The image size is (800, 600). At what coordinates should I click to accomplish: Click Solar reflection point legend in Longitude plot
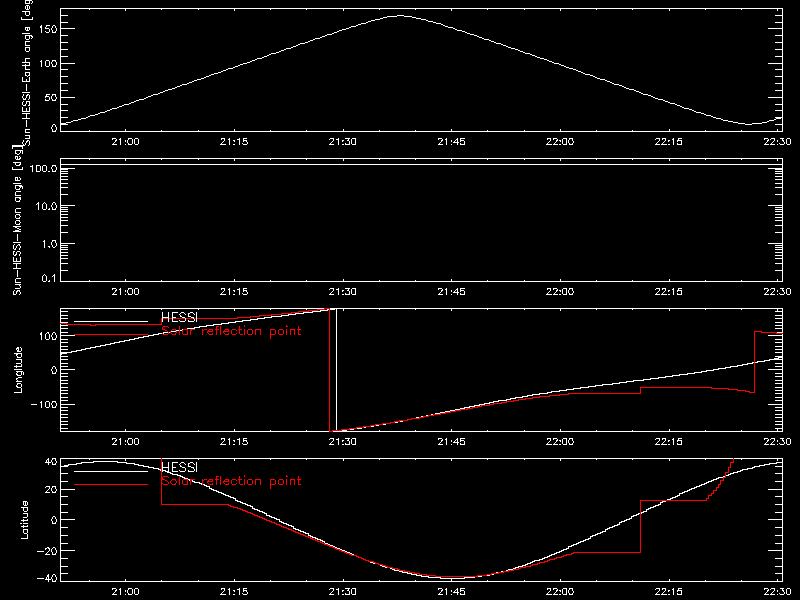231,331
